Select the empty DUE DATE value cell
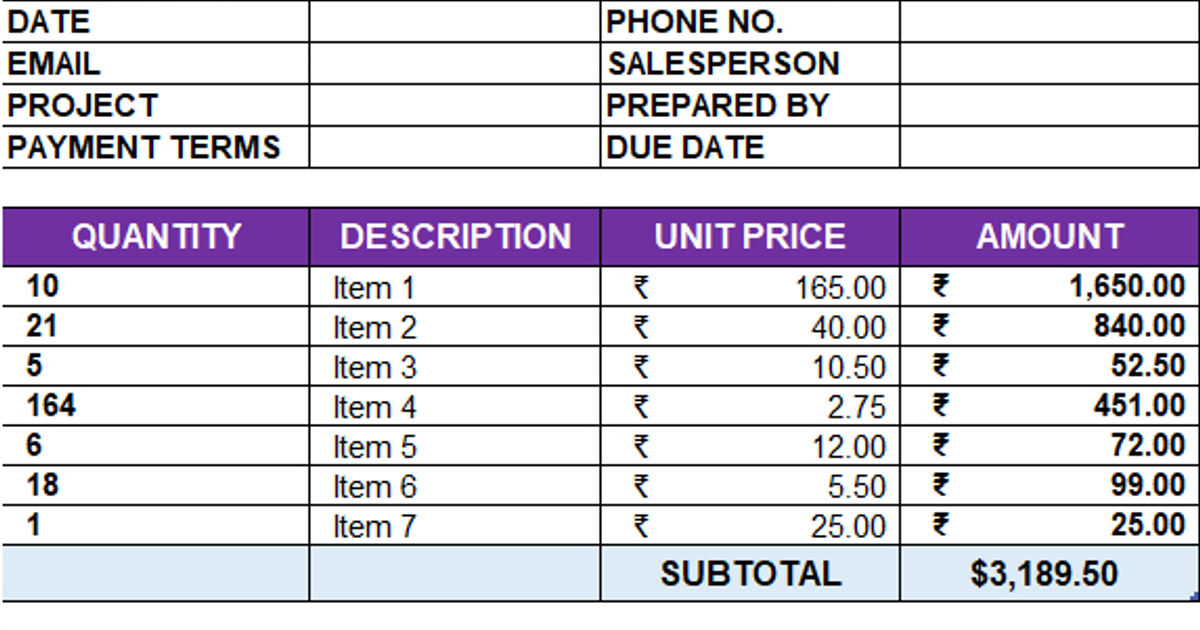1200x630 pixels. coord(1049,147)
